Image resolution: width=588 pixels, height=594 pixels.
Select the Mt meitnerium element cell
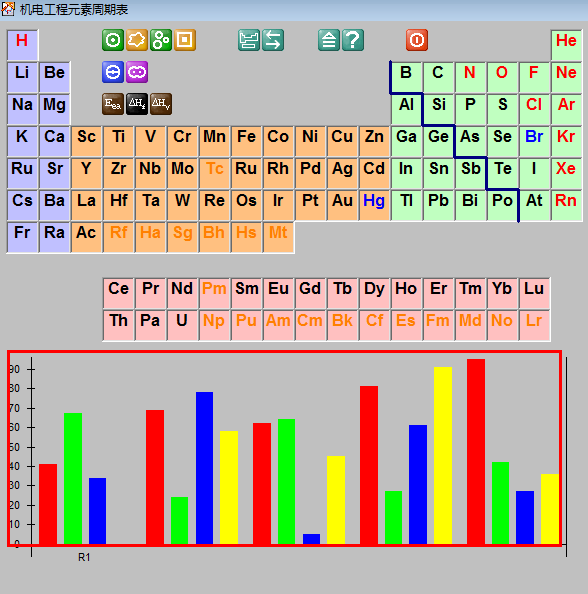pos(278,237)
